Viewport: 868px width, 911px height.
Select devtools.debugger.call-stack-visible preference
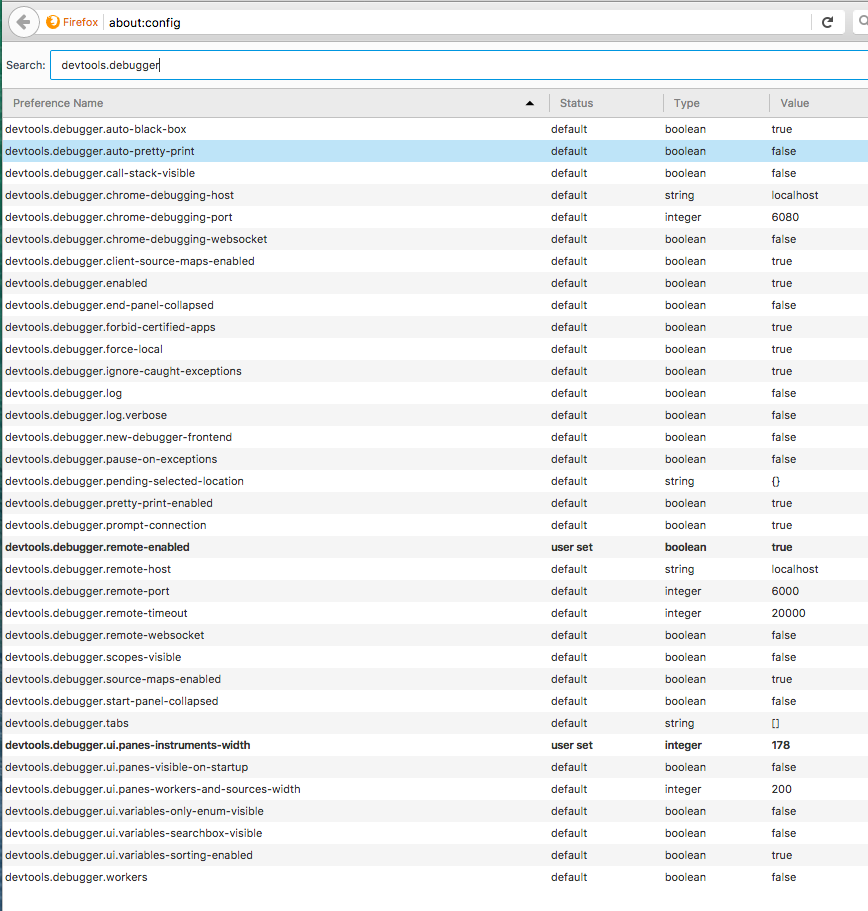pos(435,173)
